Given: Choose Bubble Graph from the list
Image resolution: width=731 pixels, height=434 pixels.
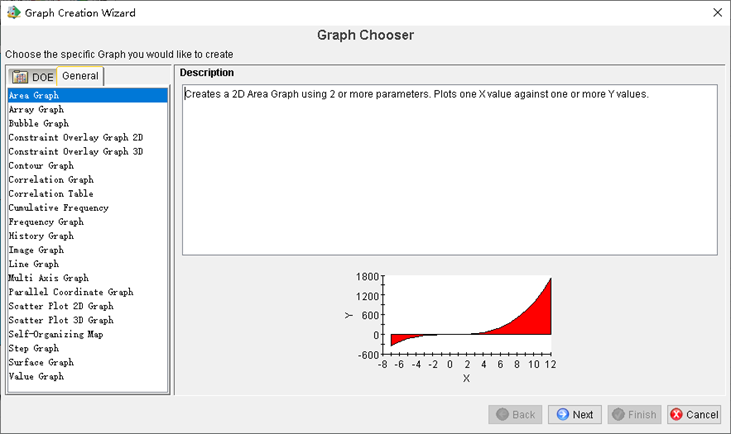Looking at the screenshot, I should (x=38, y=123).
